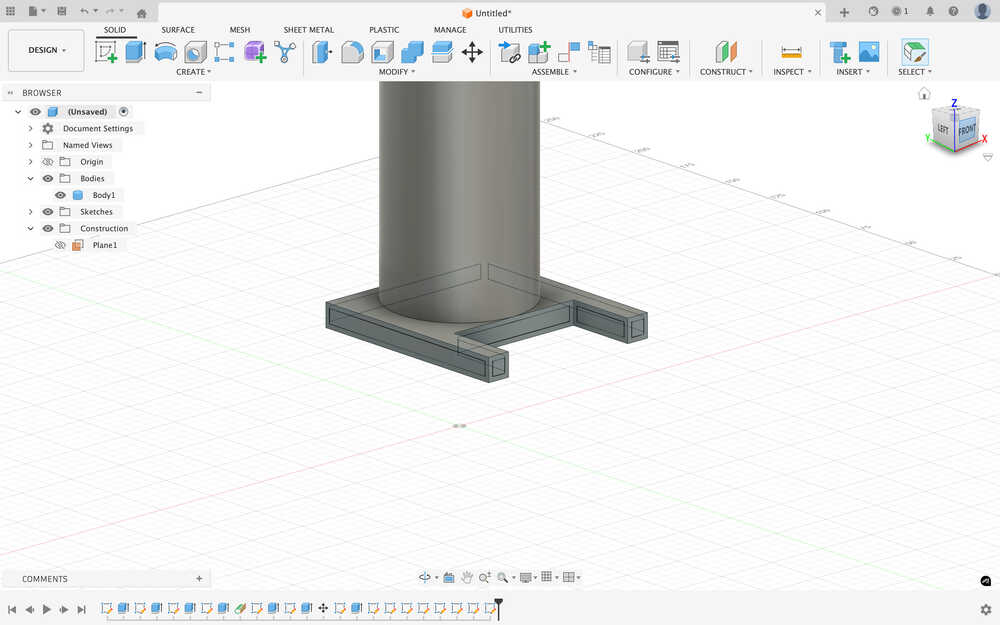Image resolution: width=1000 pixels, height=625 pixels.
Task: Show Plane1 via its visibility icon
Action: [60, 245]
